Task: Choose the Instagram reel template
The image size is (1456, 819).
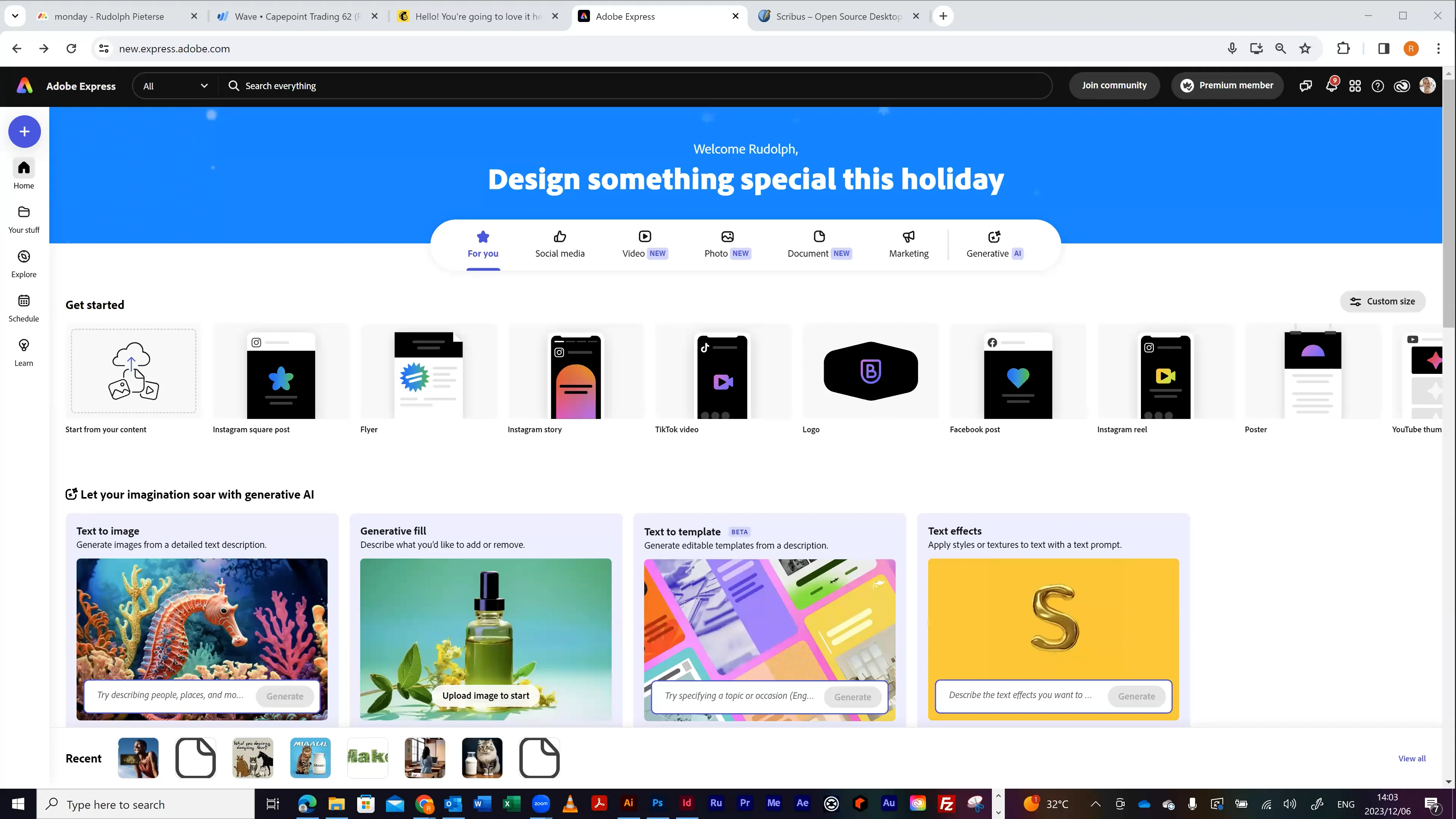Action: click(x=1166, y=379)
